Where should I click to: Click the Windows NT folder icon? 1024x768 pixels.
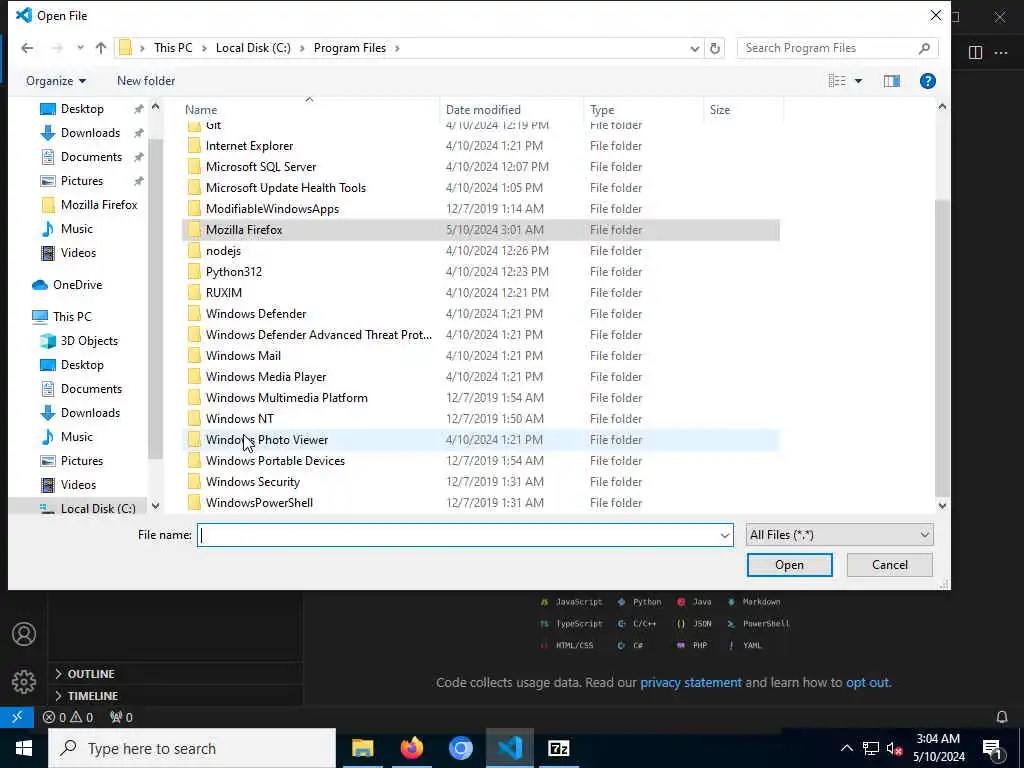(194, 419)
